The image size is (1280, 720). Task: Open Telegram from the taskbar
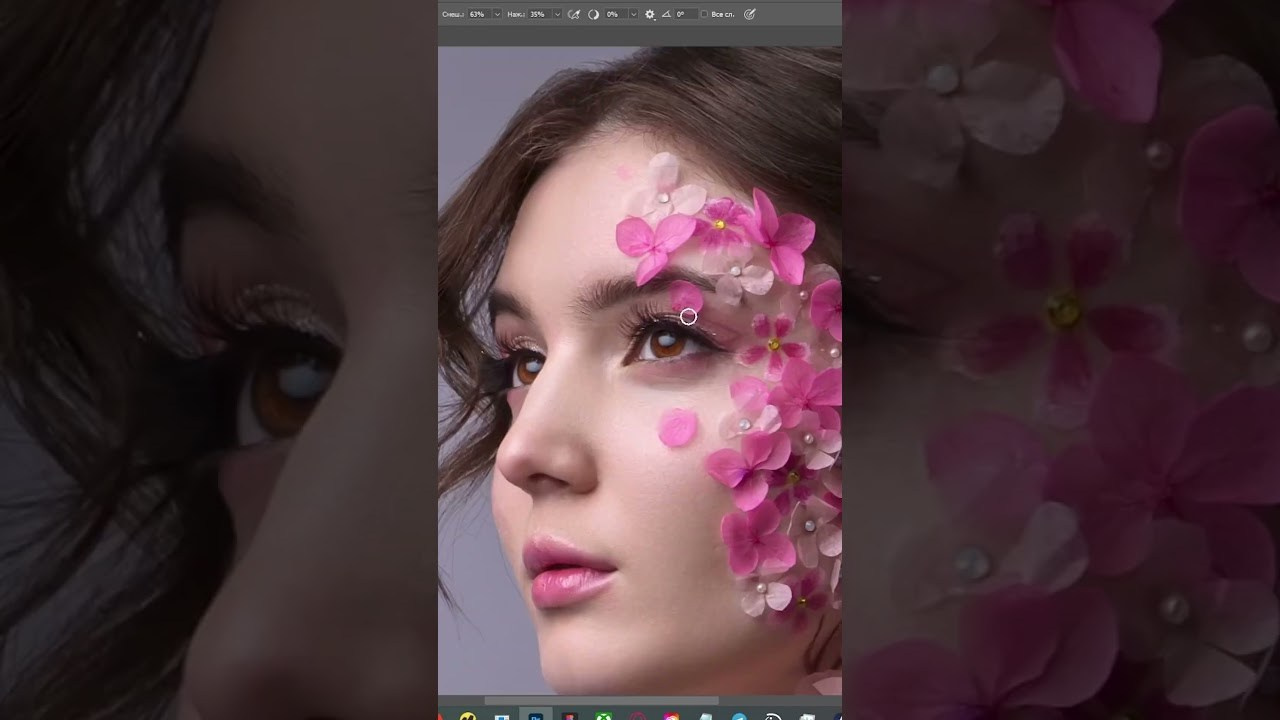tap(739, 716)
